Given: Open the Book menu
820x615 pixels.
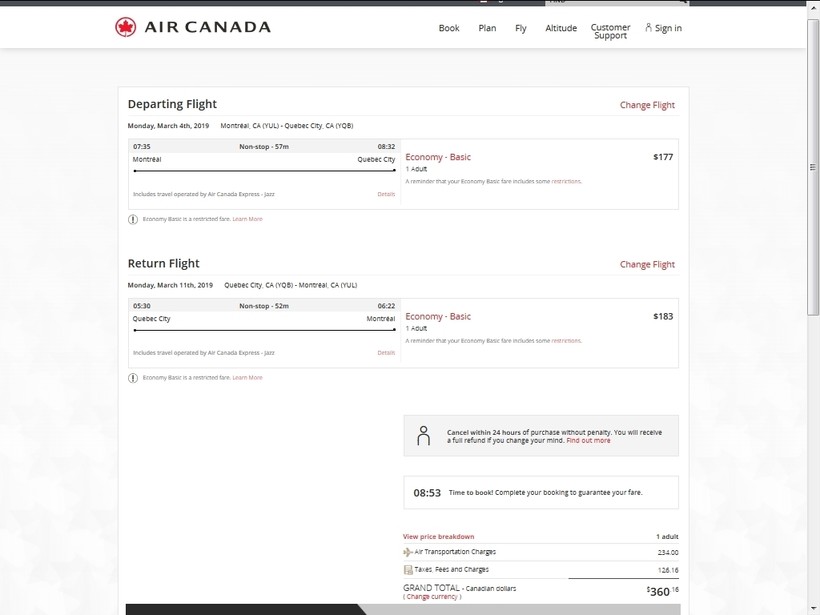Looking at the screenshot, I should (449, 28).
